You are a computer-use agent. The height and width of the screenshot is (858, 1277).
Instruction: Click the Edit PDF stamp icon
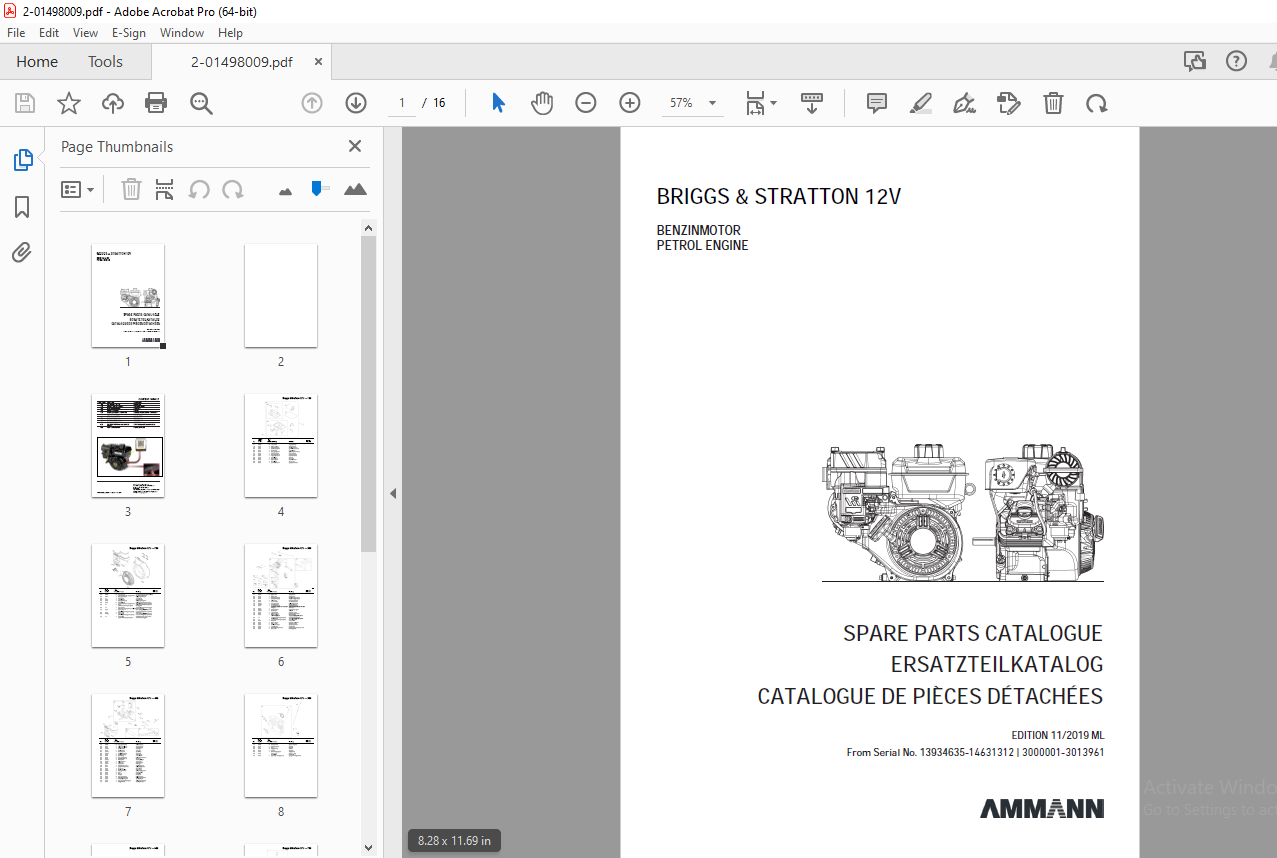coord(1009,103)
